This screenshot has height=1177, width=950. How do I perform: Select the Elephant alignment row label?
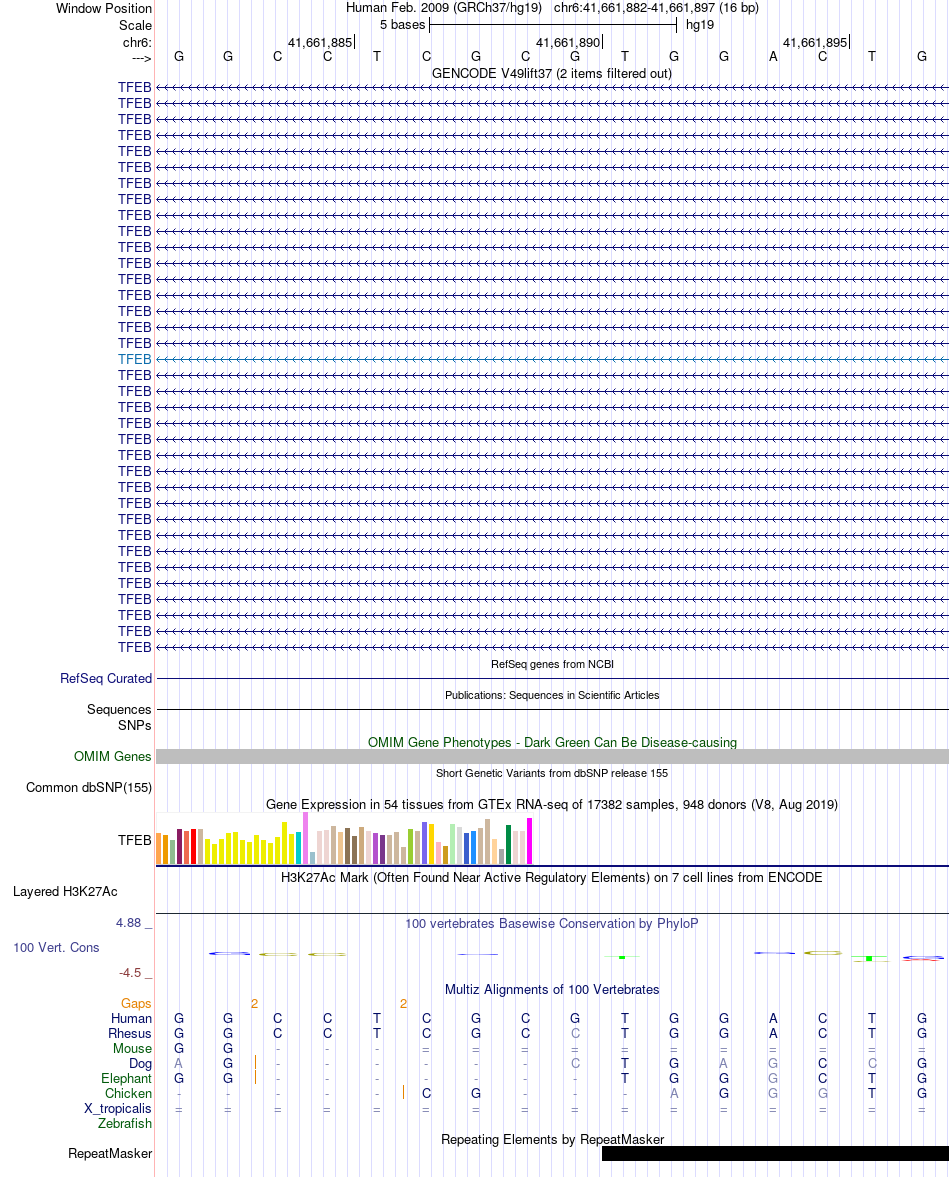point(126,1079)
